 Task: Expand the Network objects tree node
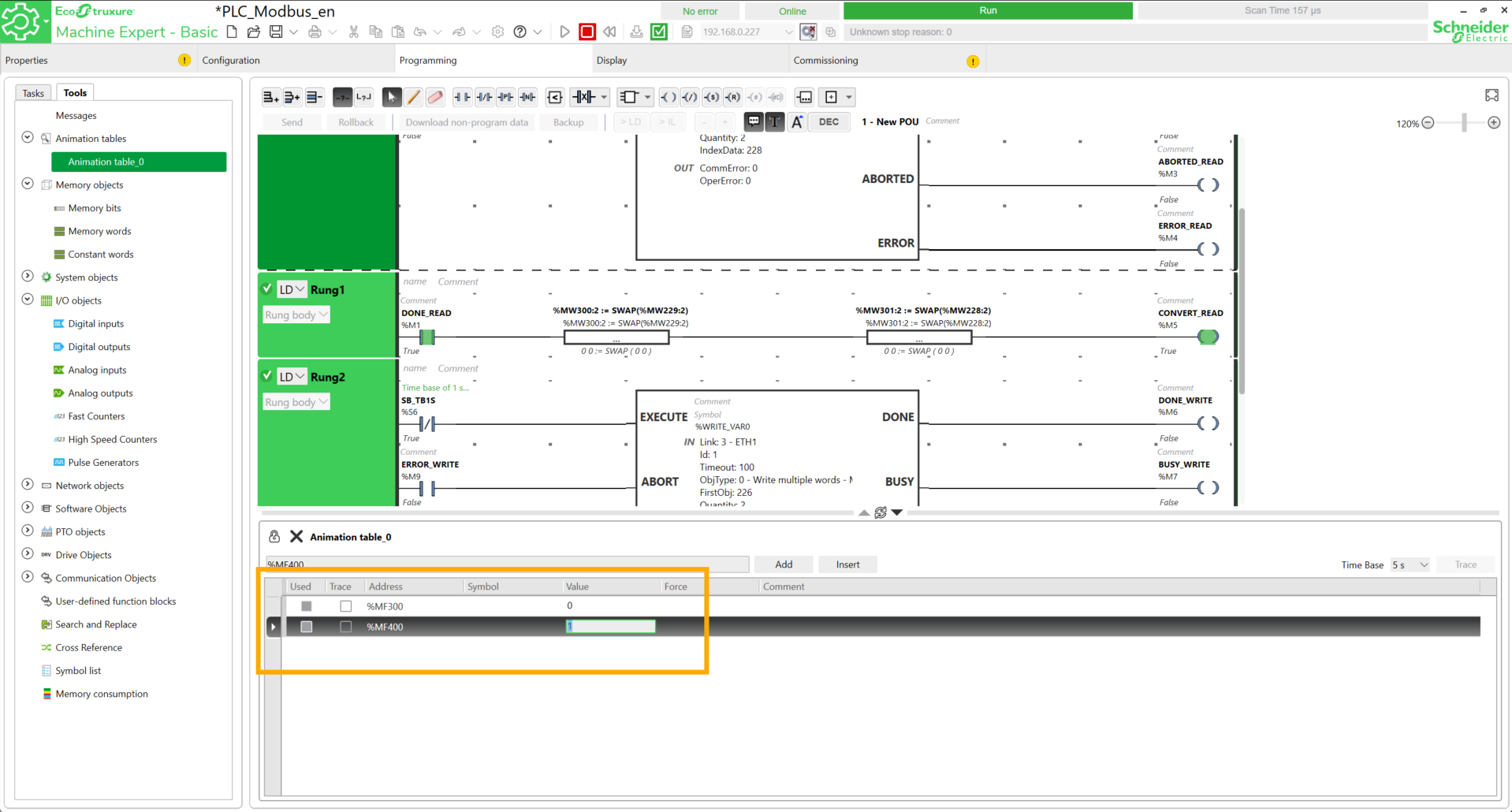click(x=28, y=485)
